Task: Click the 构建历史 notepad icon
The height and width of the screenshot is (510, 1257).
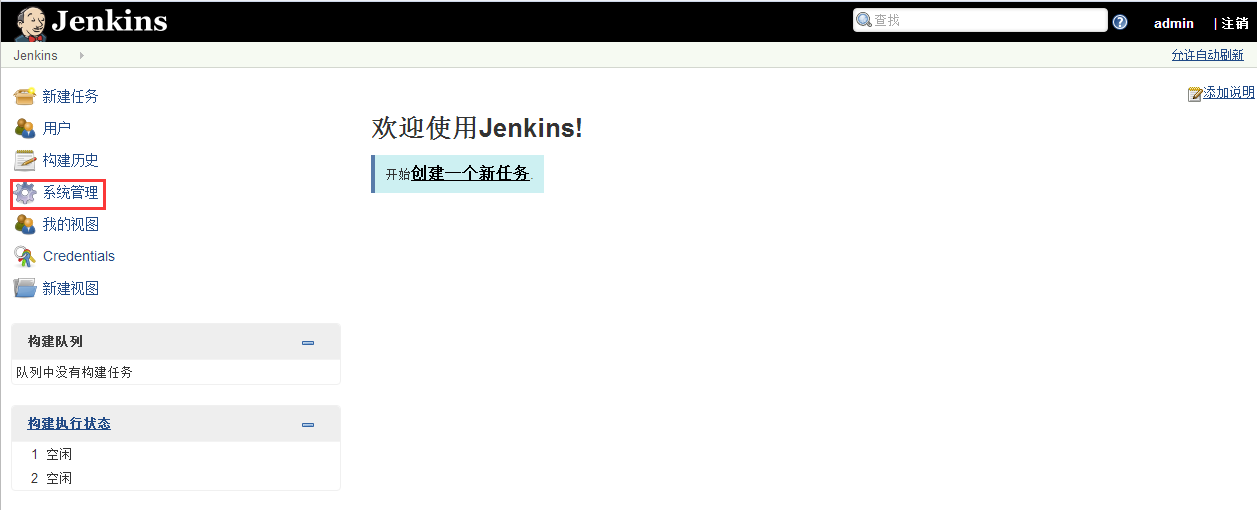Action: coord(25,160)
